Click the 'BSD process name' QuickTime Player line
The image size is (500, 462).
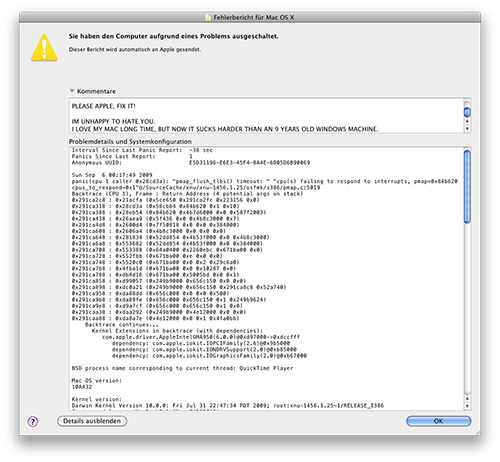pos(183,368)
